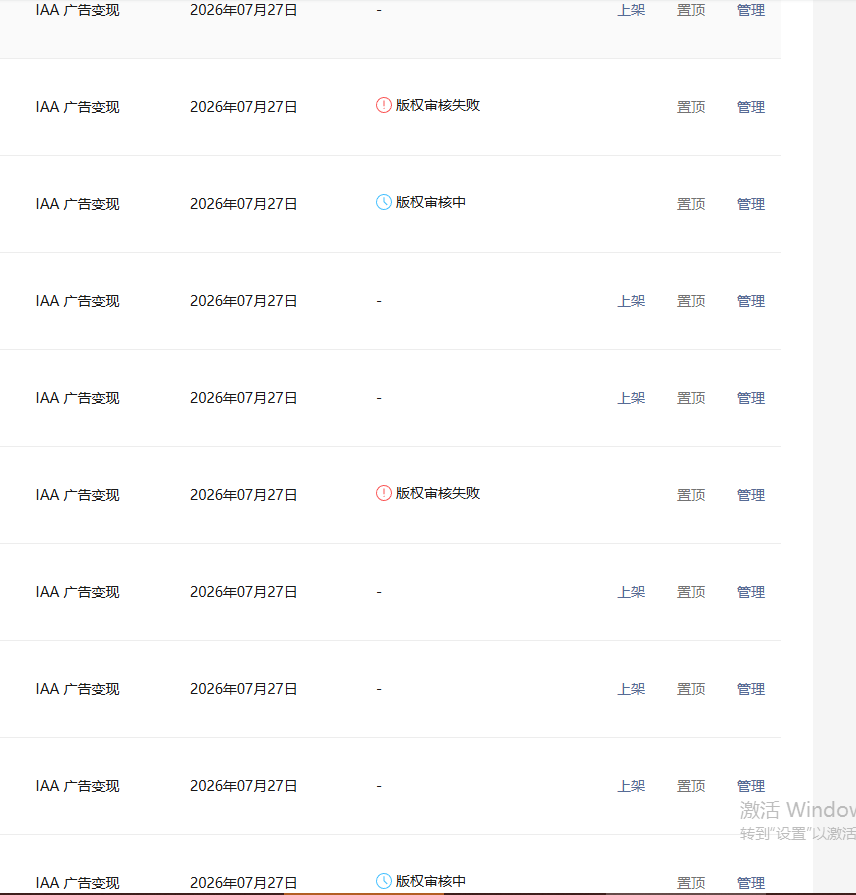Open 管理 in the topmost partially visible row

(751, 10)
